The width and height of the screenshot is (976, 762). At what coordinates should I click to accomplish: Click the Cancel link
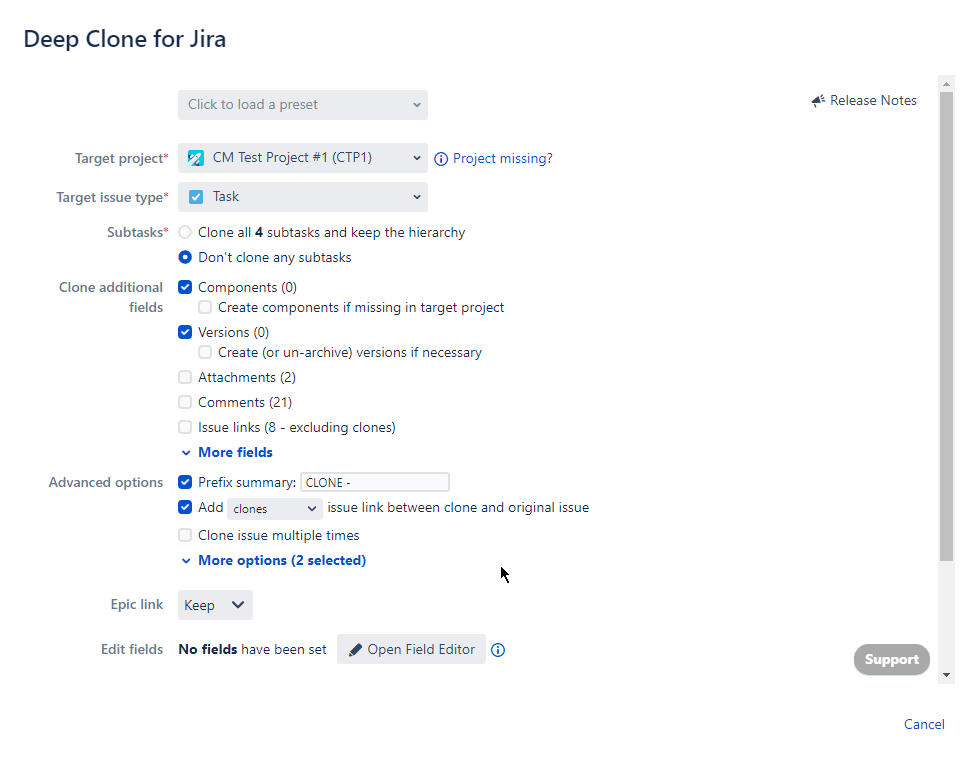pos(923,723)
